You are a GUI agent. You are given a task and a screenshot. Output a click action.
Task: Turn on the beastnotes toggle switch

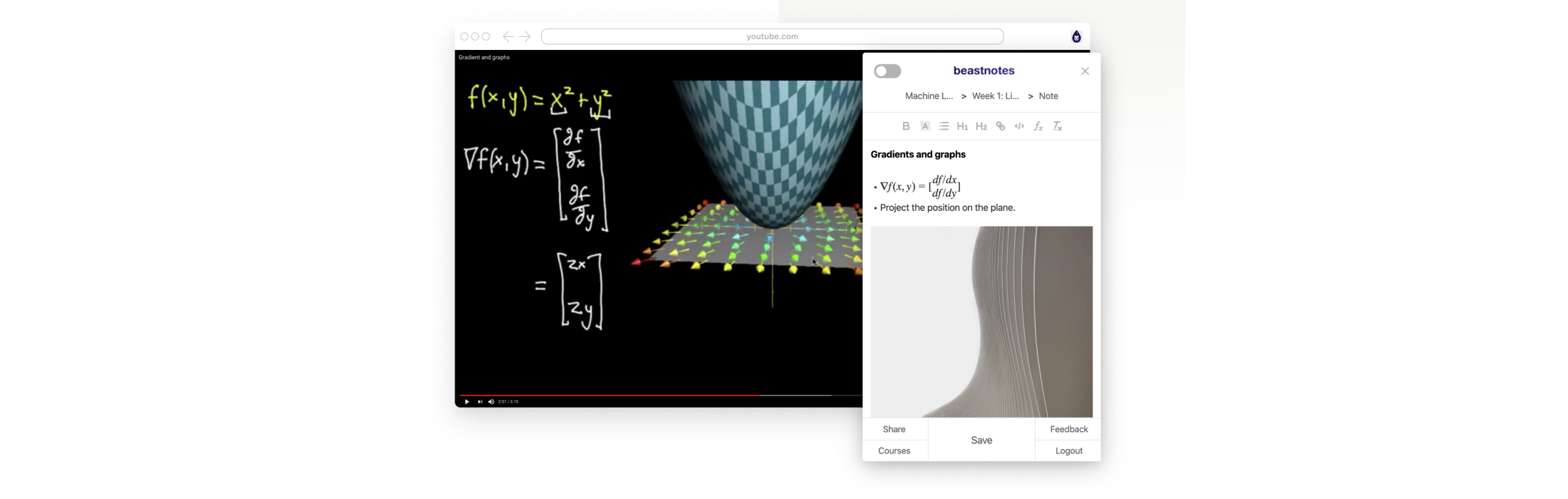887,71
